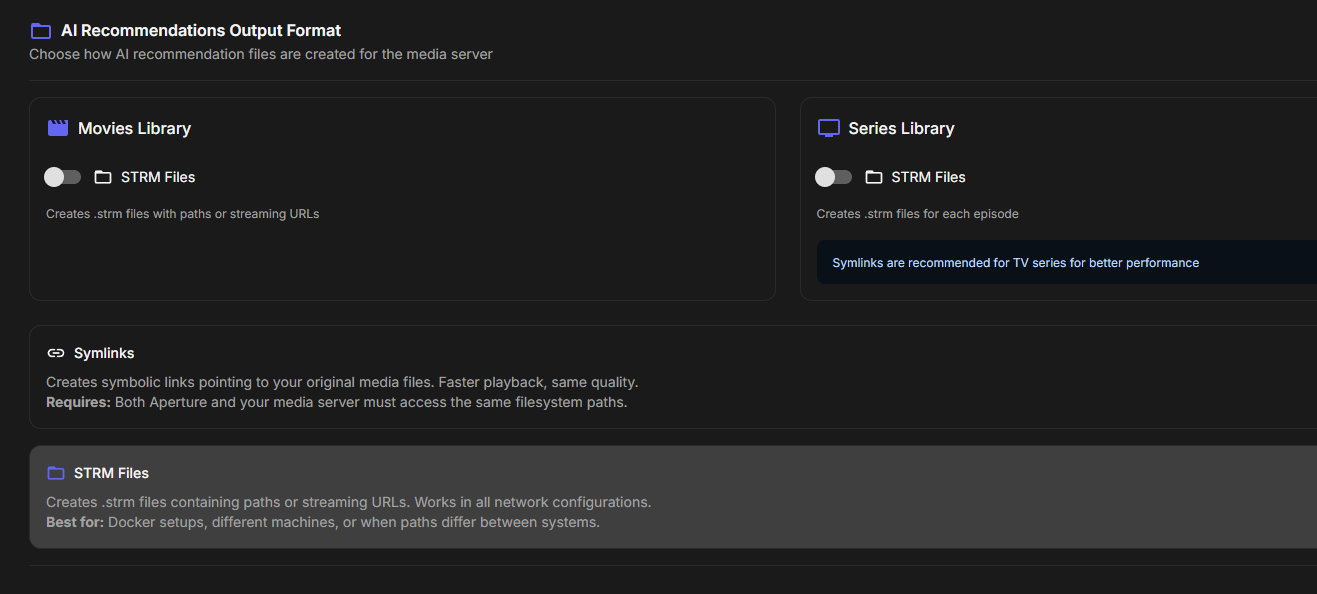Click the STRM Files label under Movies Library
This screenshot has height=594, width=1317.
click(158, 177)
